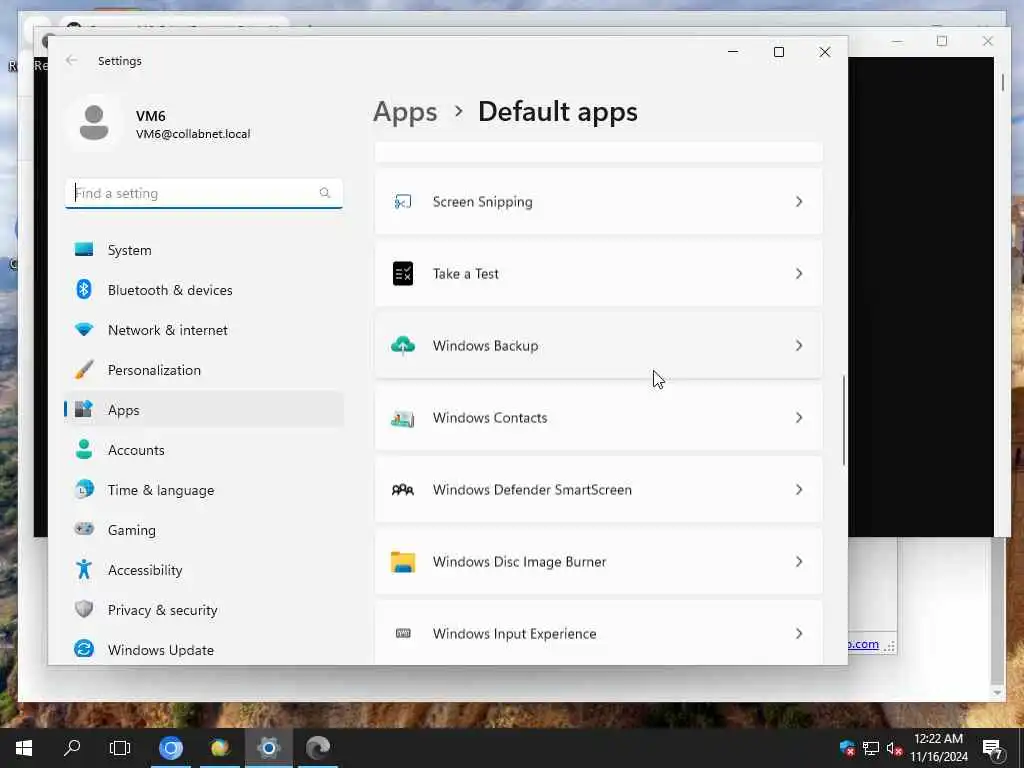The width and height of the screenshot is (1024, 768).
Task: Click the Accounts person icon in sidebar
Action: coord(84,449)
